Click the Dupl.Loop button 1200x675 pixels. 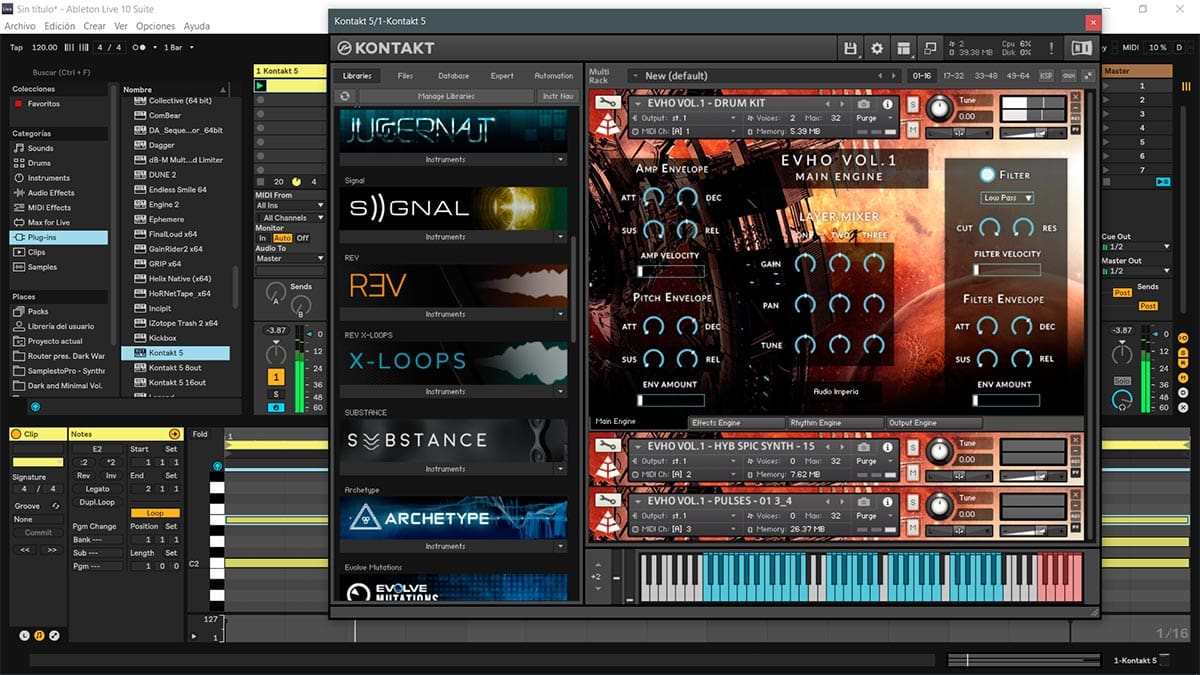[98, 502]
